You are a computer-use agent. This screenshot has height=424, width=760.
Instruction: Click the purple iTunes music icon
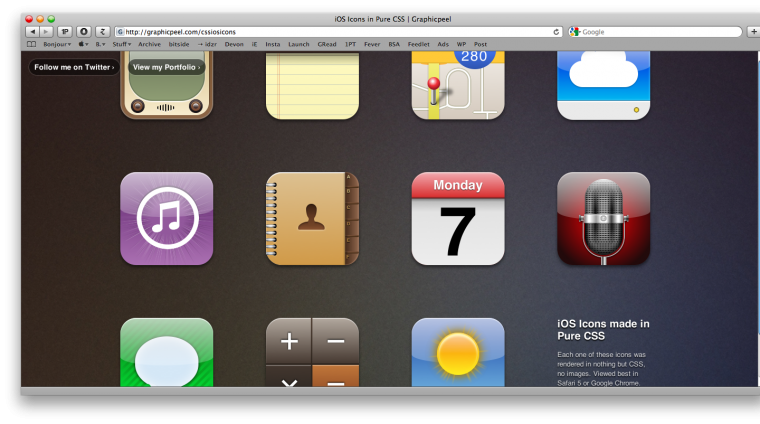[166, 218]
